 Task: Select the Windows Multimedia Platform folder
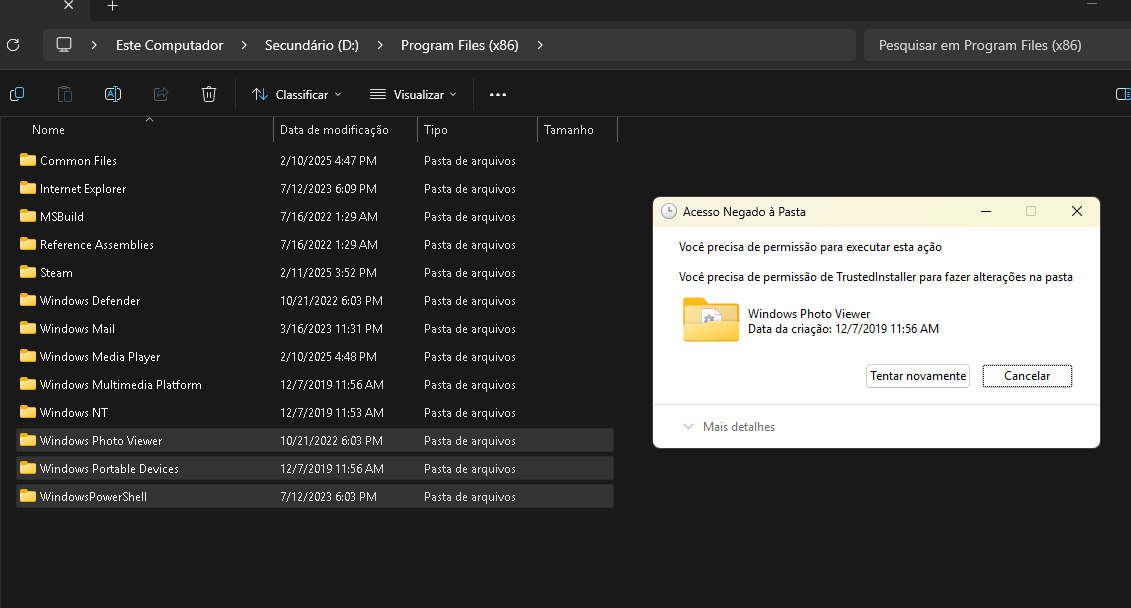[x=120, y=384]
